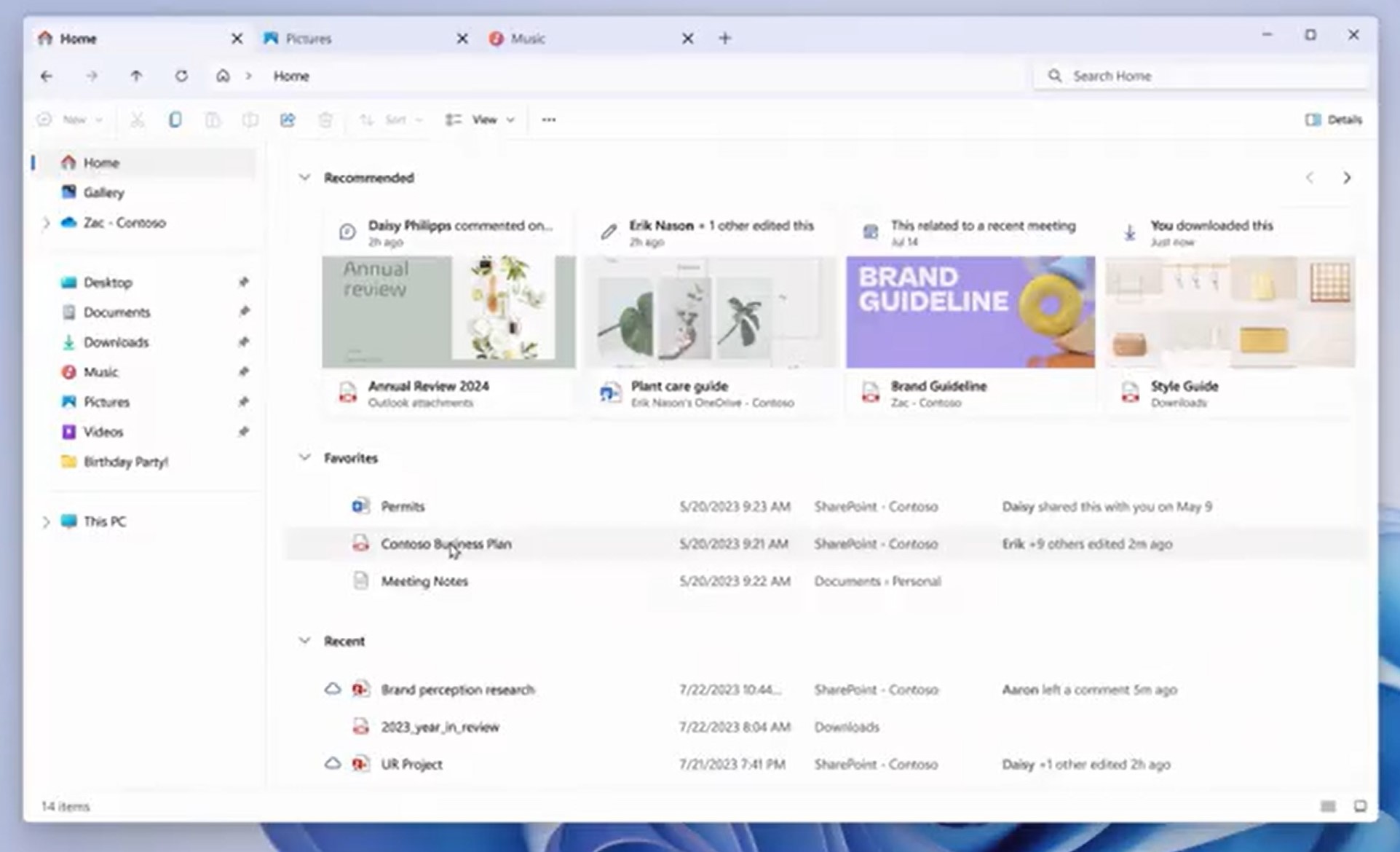Collapse the Recent section

click(x=304, y=640)
